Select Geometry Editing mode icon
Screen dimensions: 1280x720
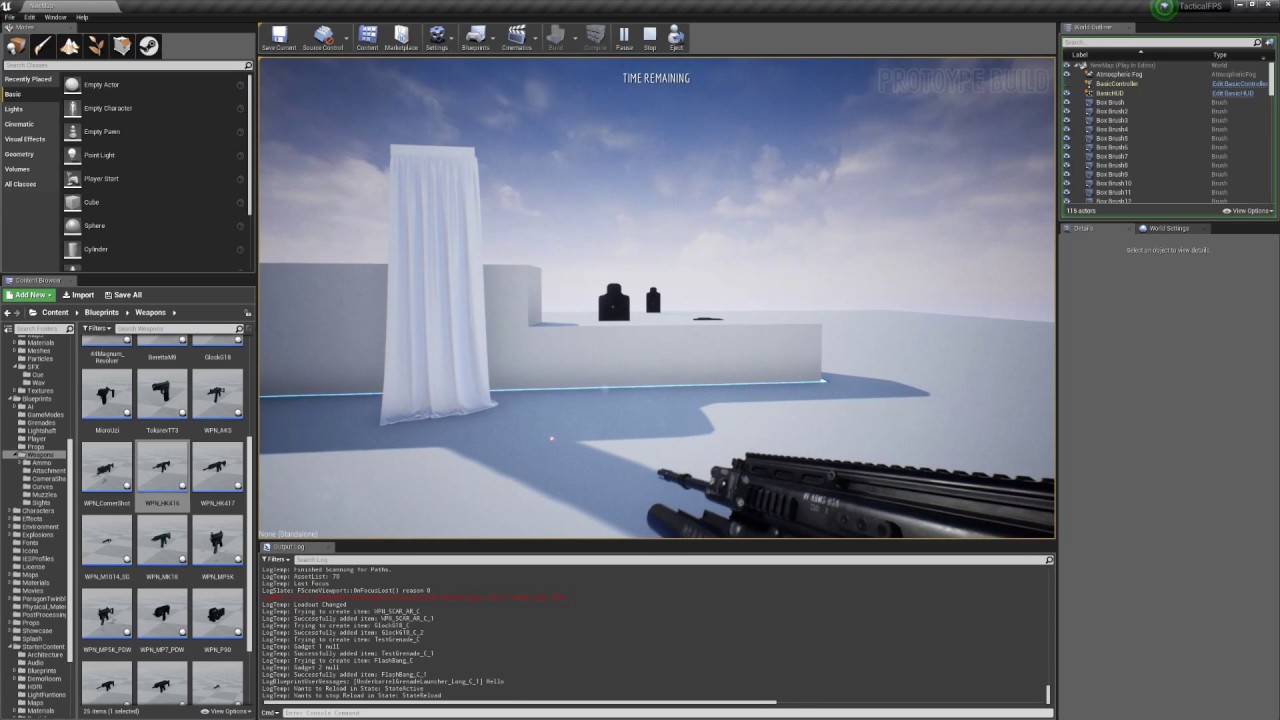(x=122, y=46)
